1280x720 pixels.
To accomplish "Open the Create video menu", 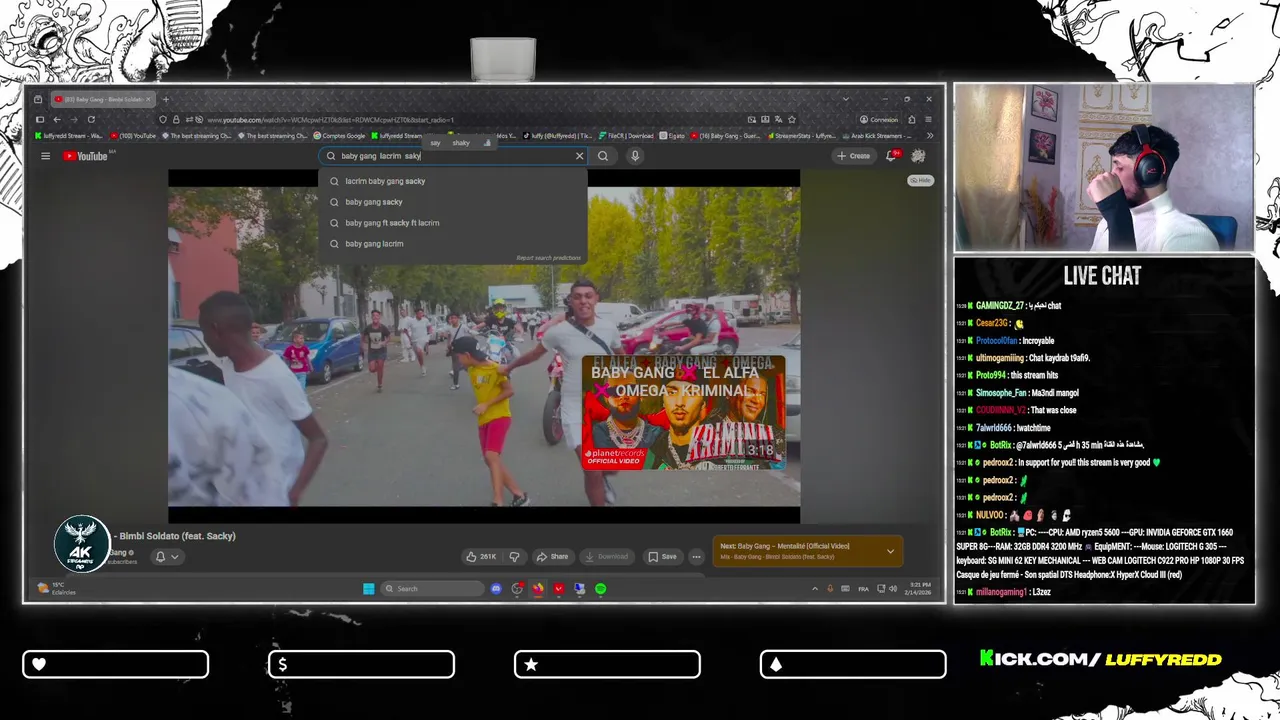I will tap(854, 156).
